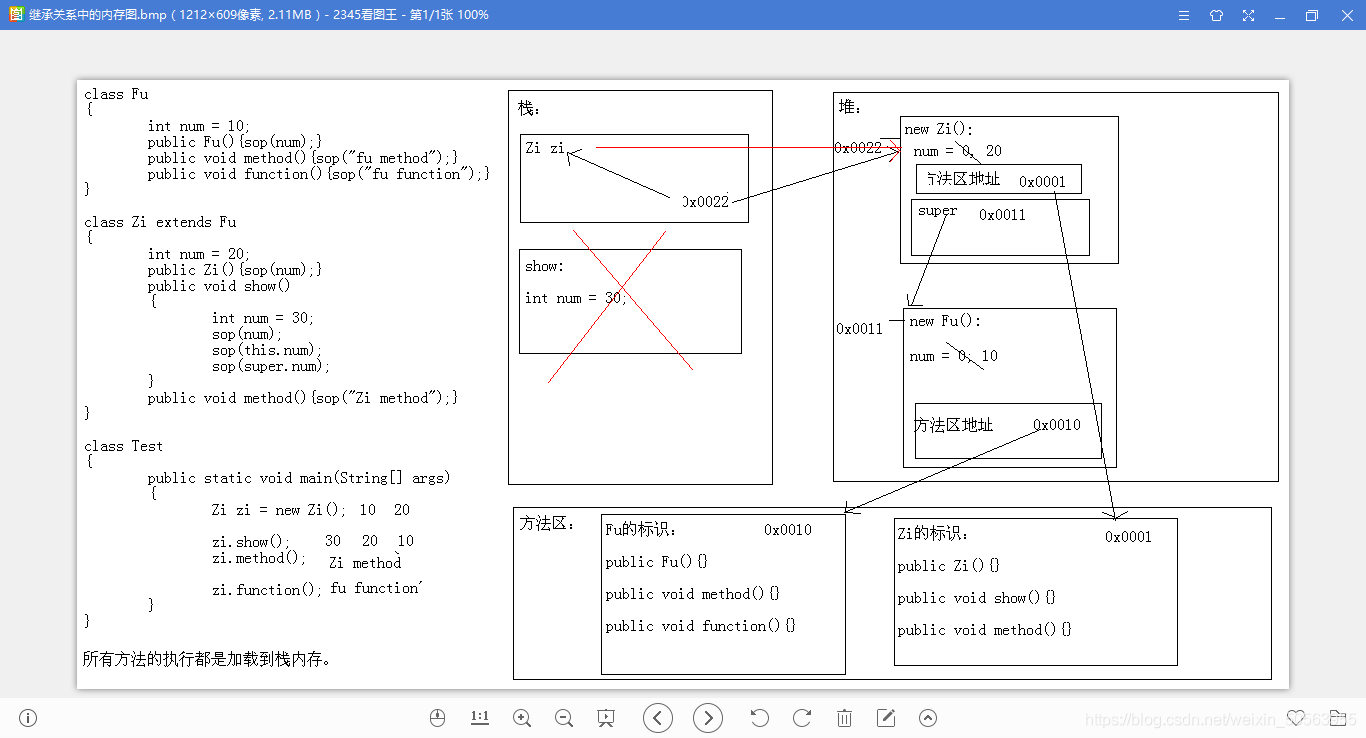Viewport: 1366px width, 738px height.
Task: Click the line "Zi zi = new Zi();"
Action: pos(279,510)
